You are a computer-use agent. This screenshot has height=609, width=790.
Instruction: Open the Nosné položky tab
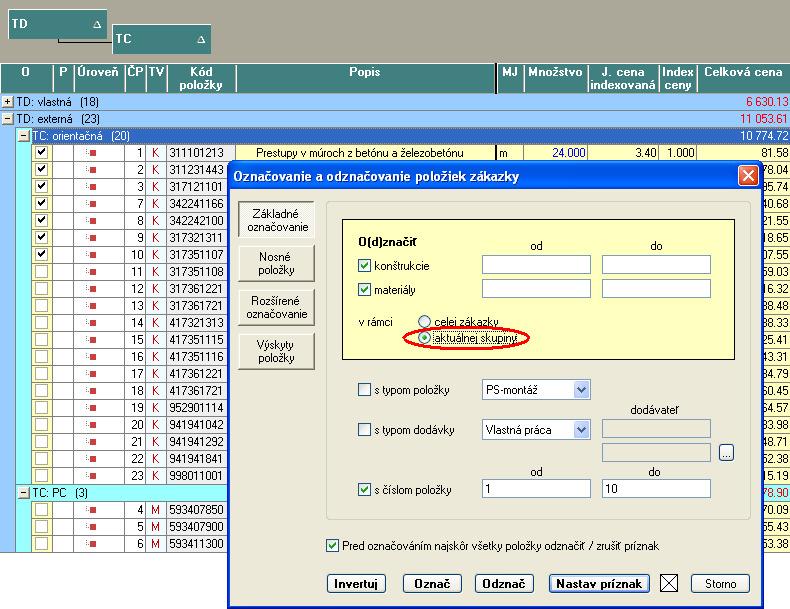coord(276,263)
